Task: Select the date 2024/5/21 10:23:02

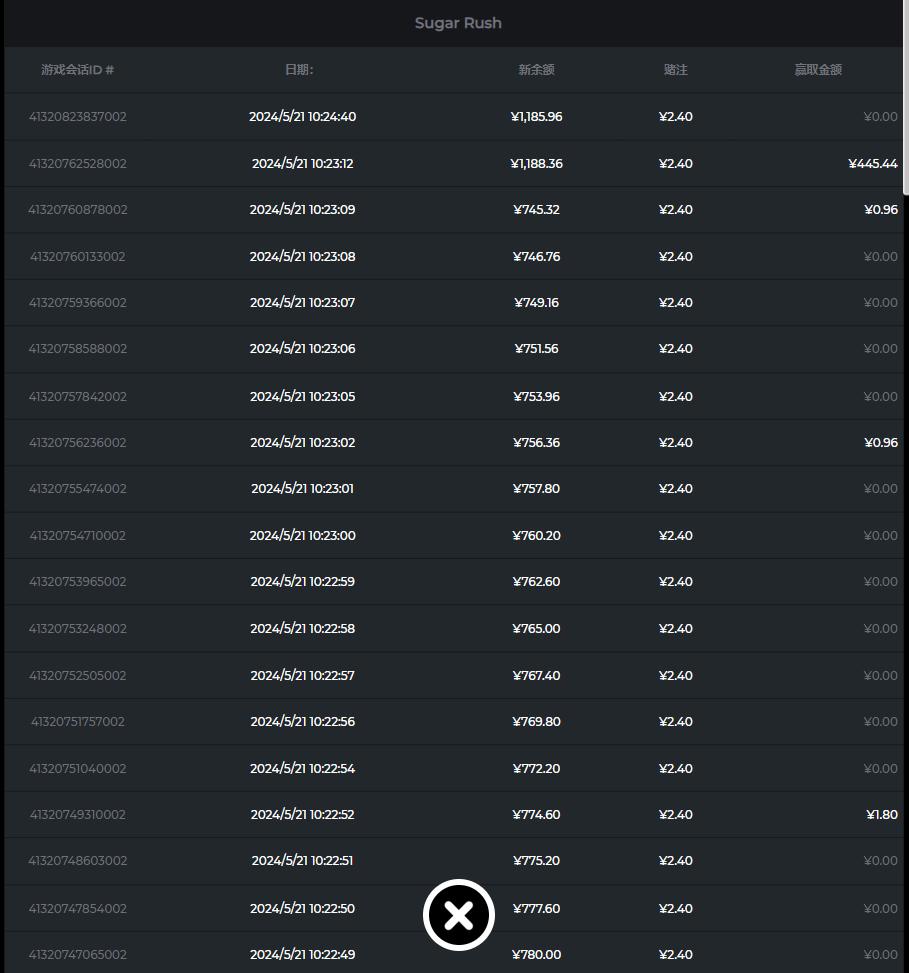Action: [x=303, y=442]
